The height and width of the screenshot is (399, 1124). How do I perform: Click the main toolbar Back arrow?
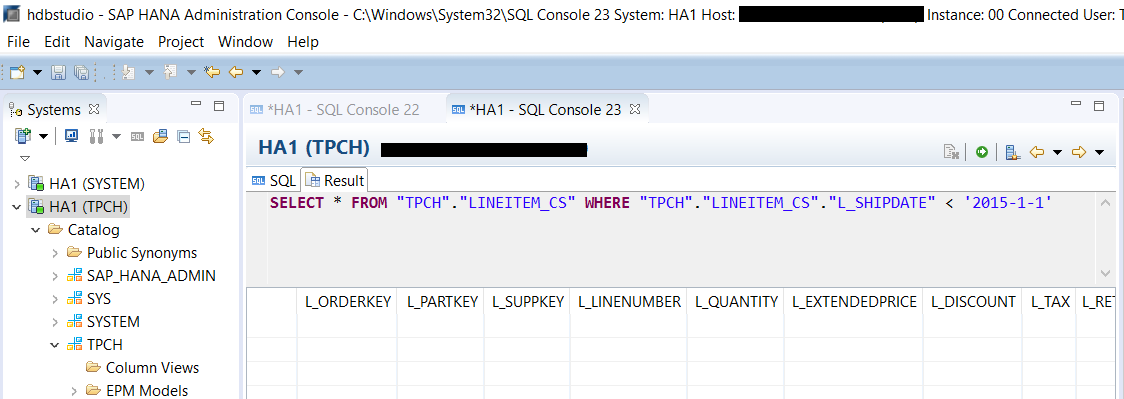coord(236,72)
